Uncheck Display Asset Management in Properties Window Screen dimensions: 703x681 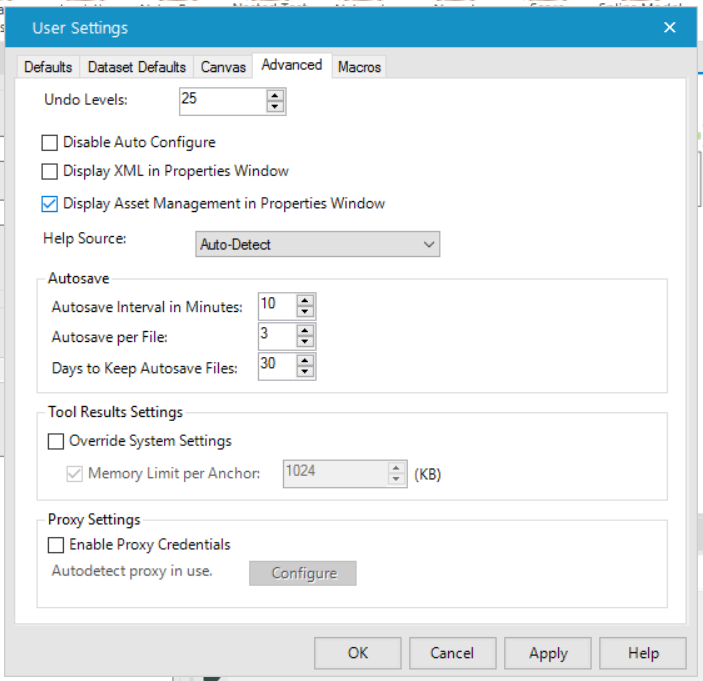pyautogui.click(x=50, y=204)
